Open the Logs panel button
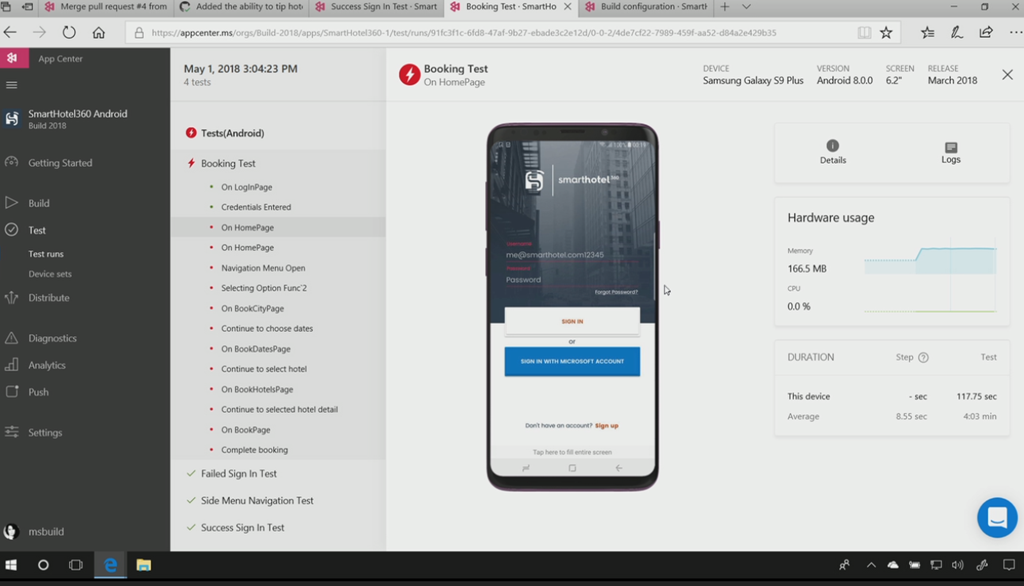The width and height of the screenshot is (1024, 586). coord(951,152)
